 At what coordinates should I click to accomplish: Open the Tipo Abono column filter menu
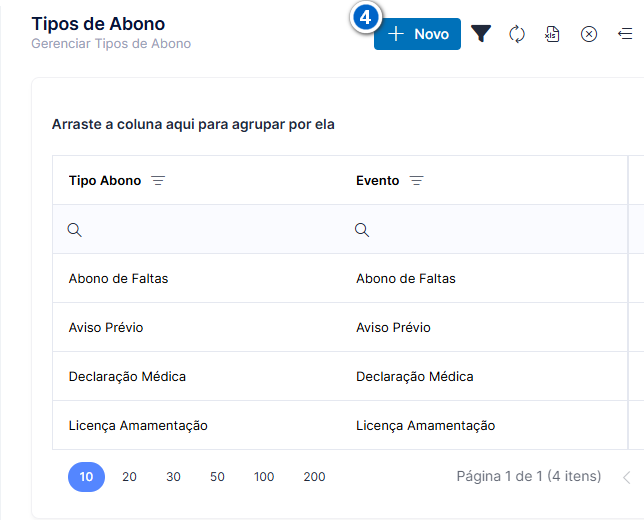pyautogui.click(x=158, y=180)
